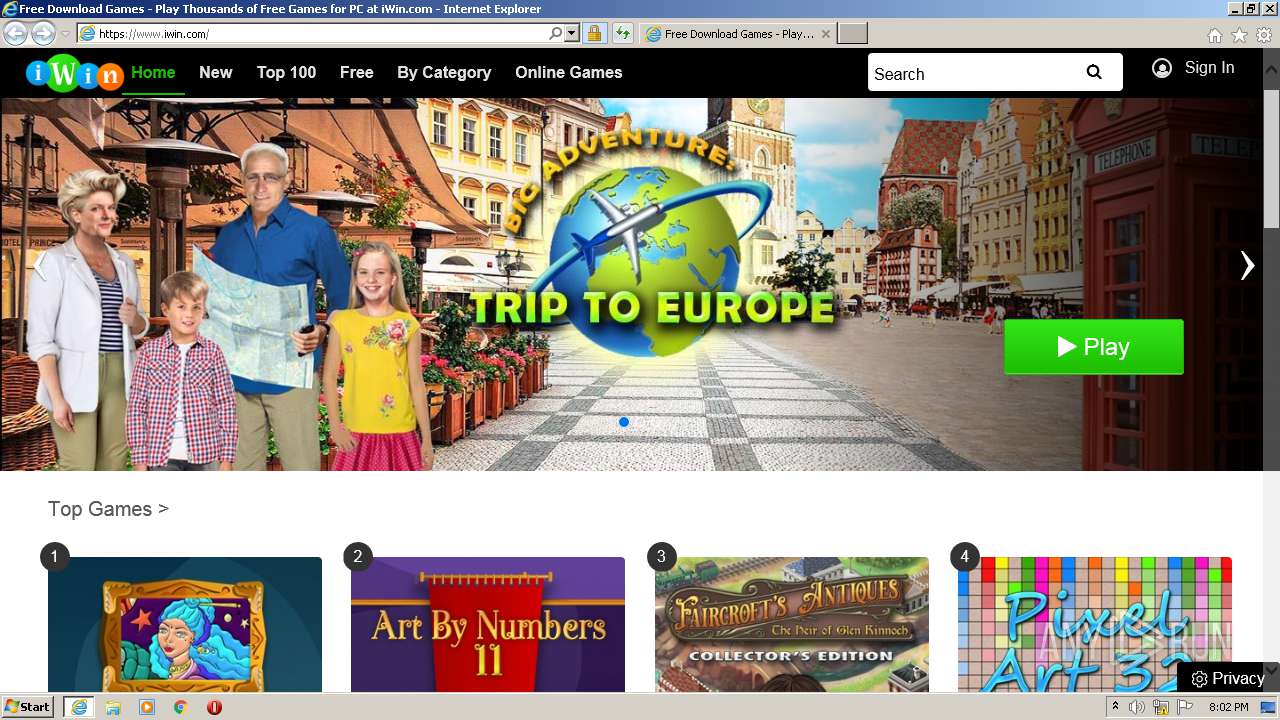Viewport: 1280px width, 720px height.
Task: Open the browser Home icon
Action: click(x=1214, y=35)
